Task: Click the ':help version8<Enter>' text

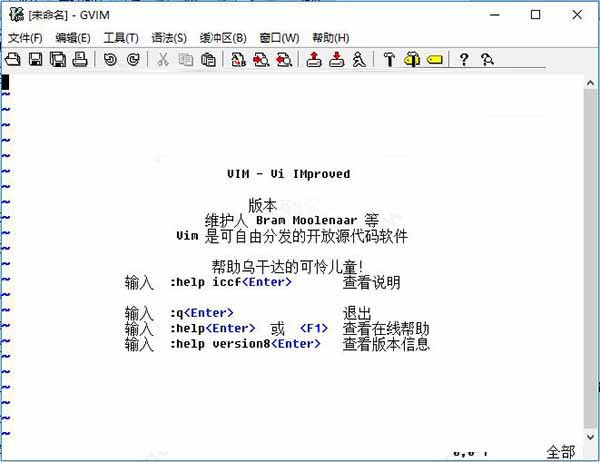Action: pyautogui.click(x=245, y=344)
